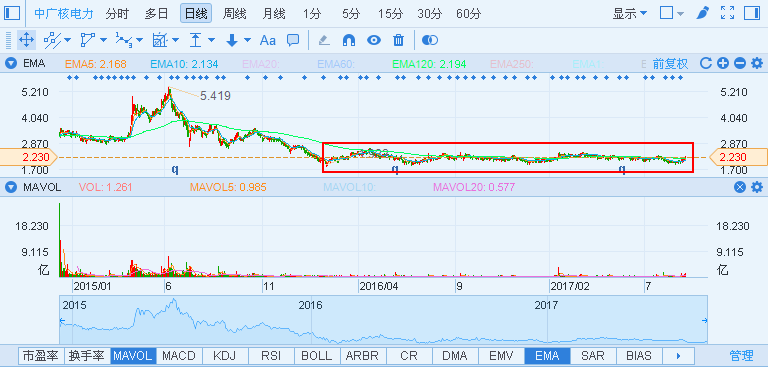Select the 5分 interval
Image resolution: width=768 pixels, height=367 pixels.
[351, 14]
